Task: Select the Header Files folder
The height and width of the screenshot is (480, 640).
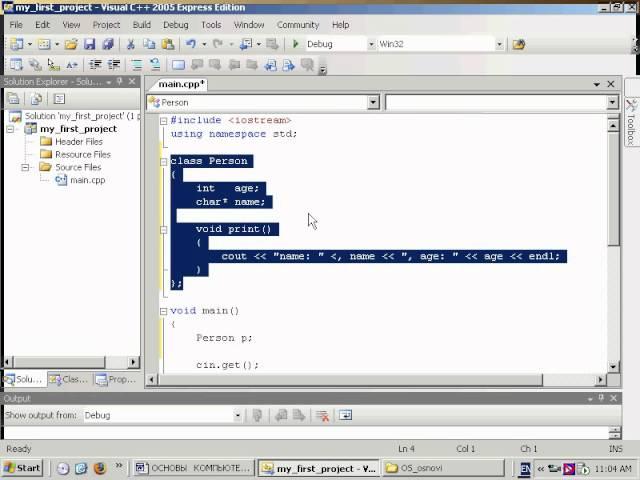Action: point(79,142)
